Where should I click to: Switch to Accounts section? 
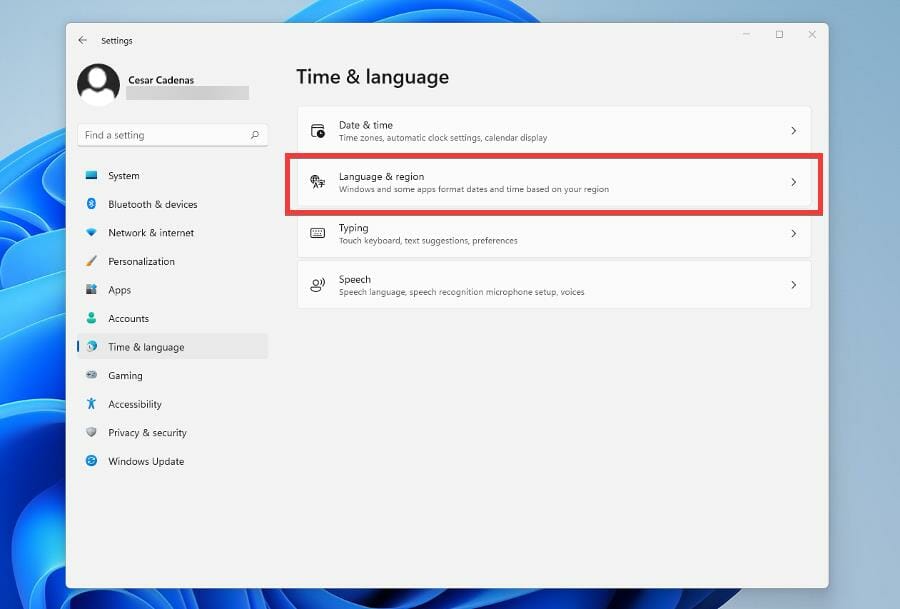[x=129, y=319]
